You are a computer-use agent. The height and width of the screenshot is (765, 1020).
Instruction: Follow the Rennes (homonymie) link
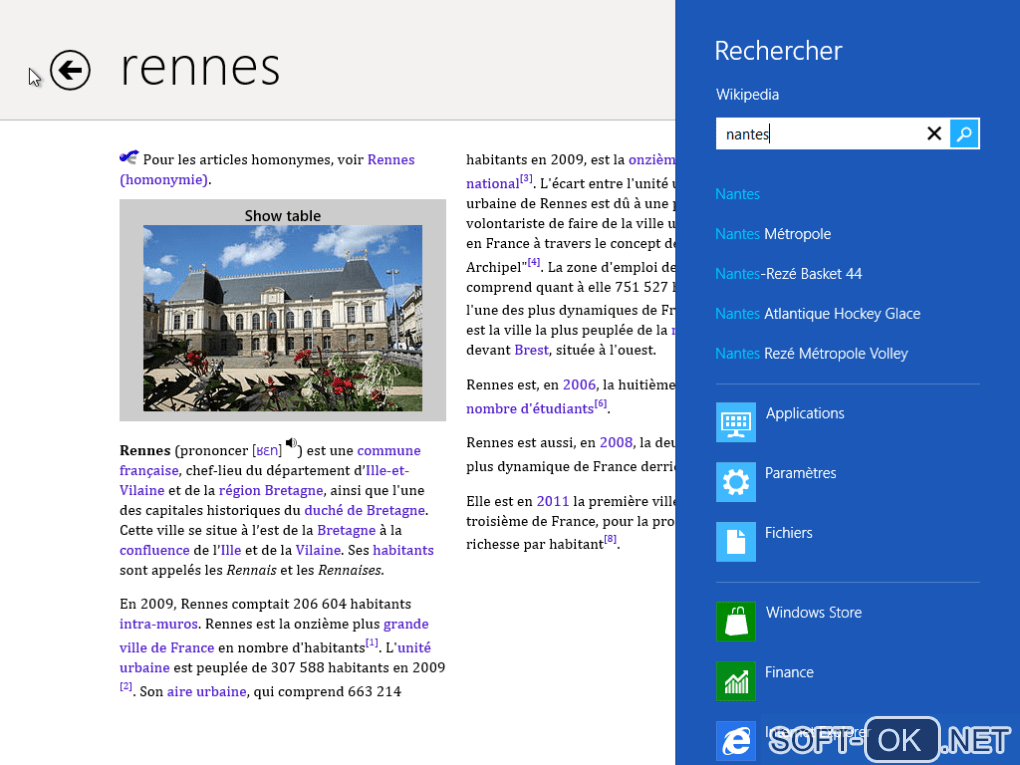pyautogui.click(x=267, y=169)
